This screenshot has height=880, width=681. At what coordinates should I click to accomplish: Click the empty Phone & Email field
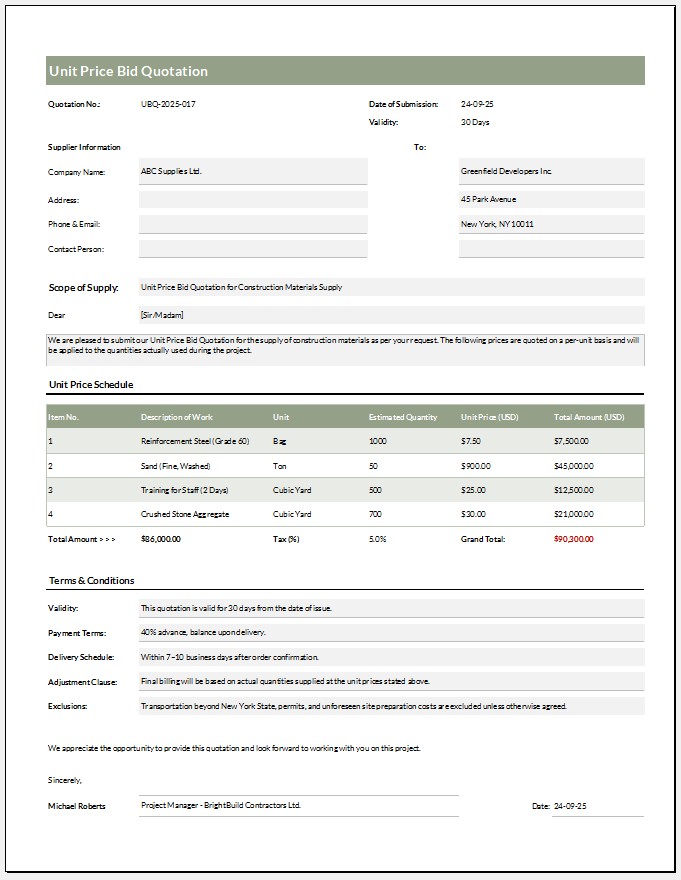coord(253,224)
